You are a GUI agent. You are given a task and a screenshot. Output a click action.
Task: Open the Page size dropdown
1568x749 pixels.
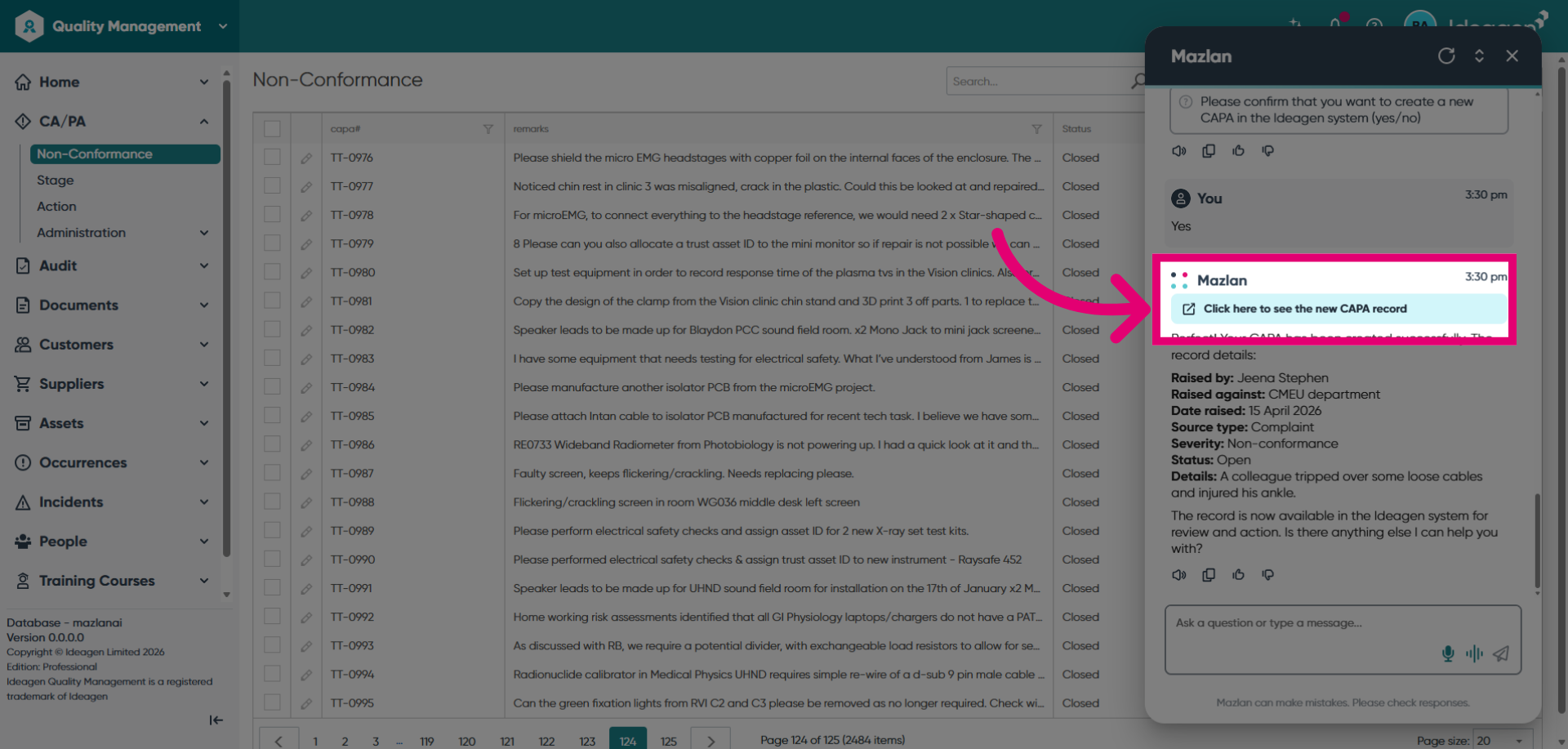[1503, 740]
